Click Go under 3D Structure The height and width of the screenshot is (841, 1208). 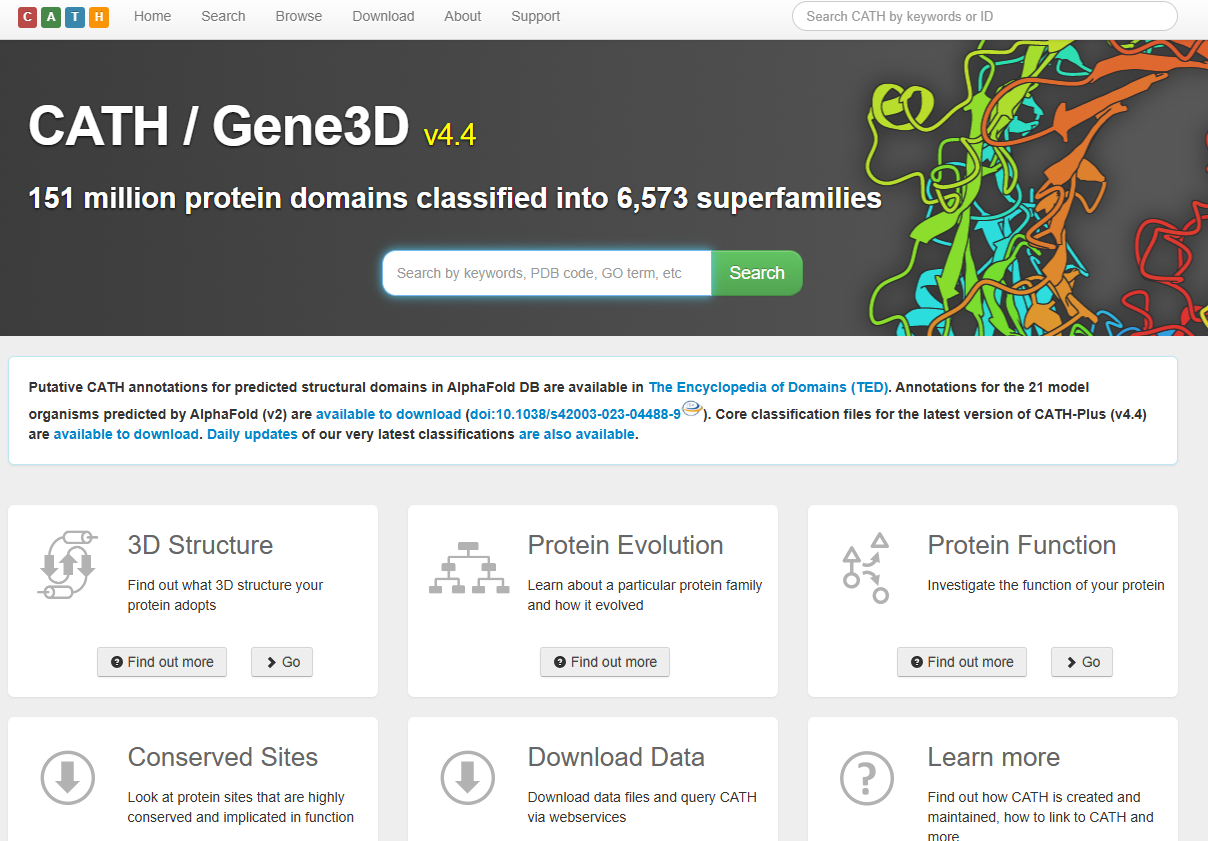pyautogui.click(x=282, y=662)
